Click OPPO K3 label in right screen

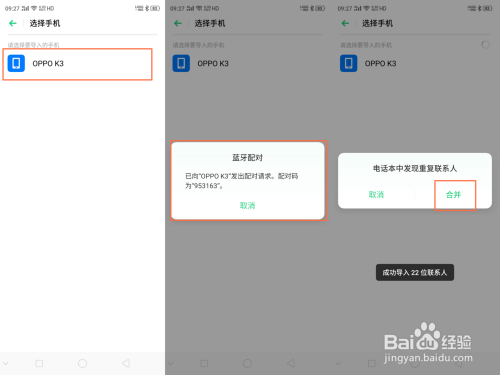pos(380,63)
